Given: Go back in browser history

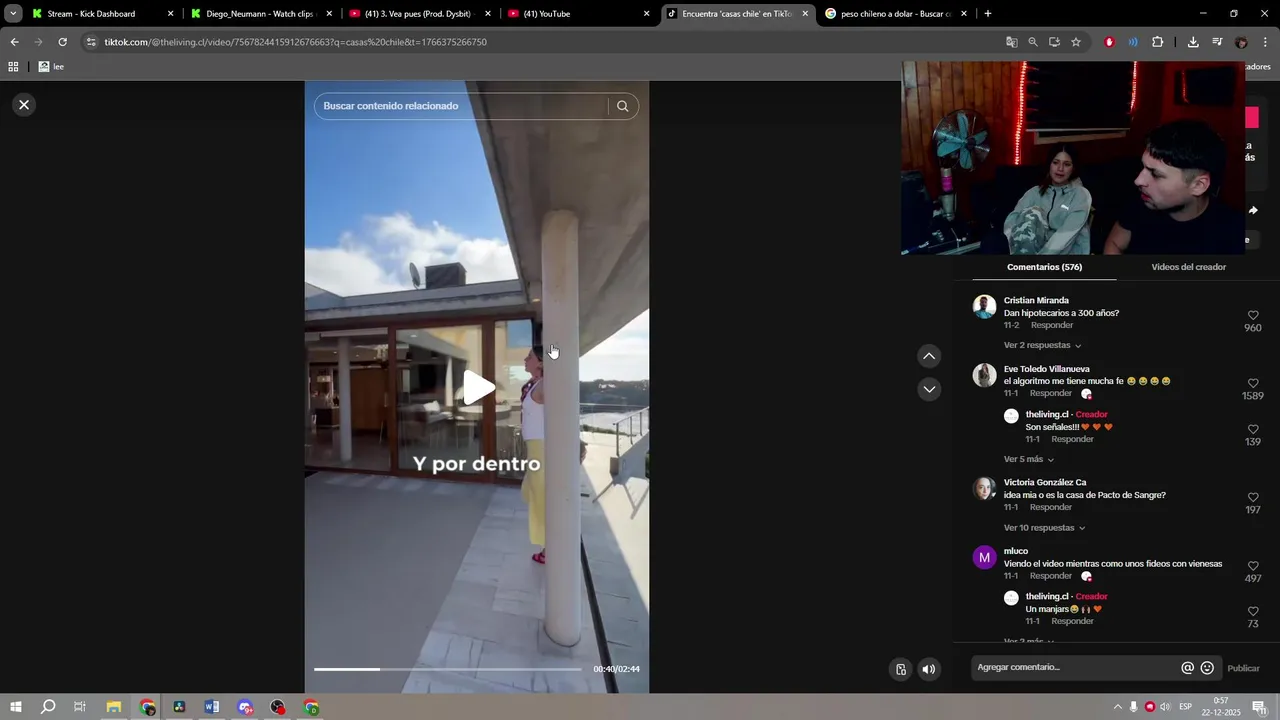Looking at the screenshot, I should [14, 42].
